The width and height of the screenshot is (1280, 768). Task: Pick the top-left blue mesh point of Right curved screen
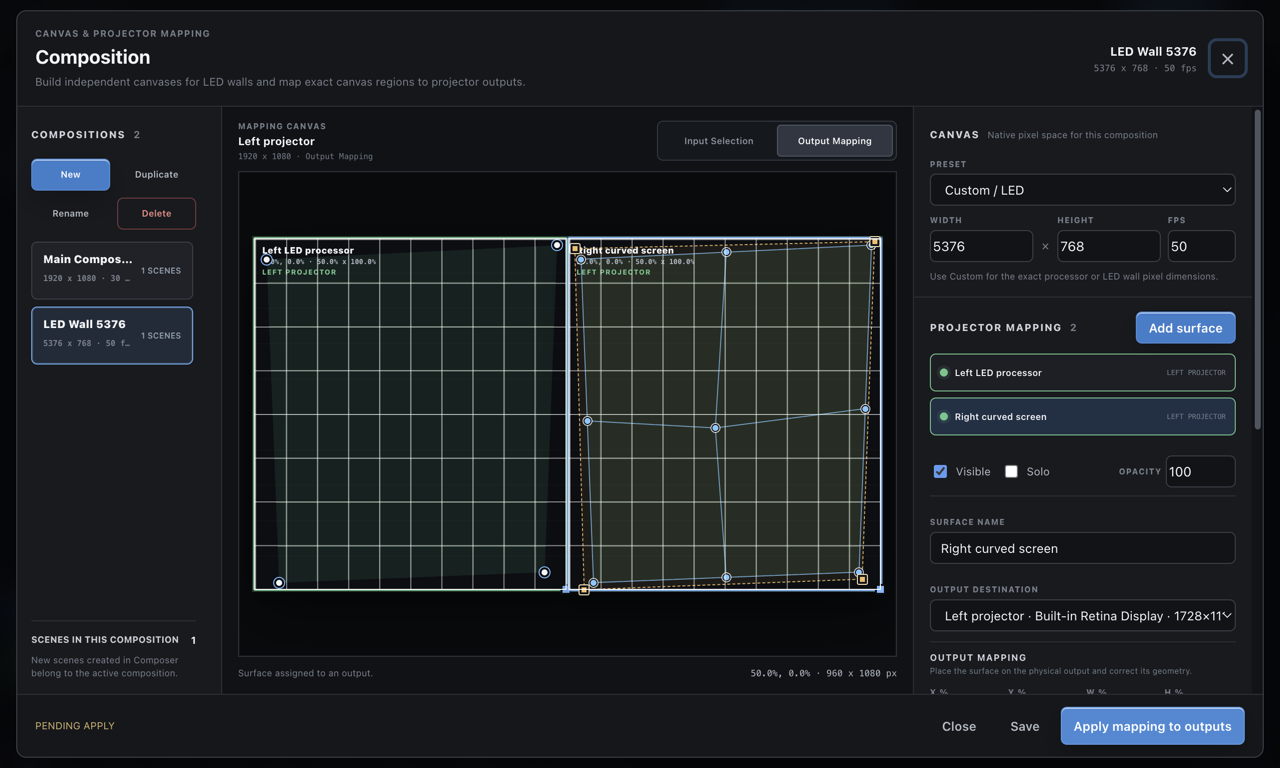click(x=581, y=260)
